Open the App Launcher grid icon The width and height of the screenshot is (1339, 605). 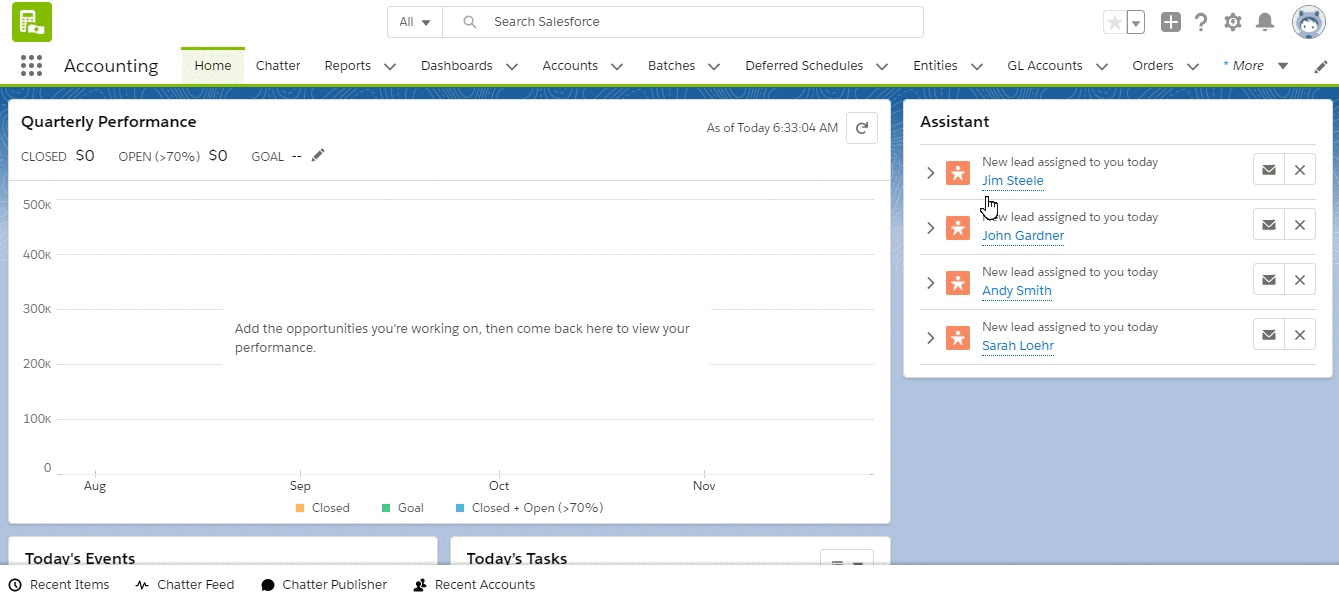pos(31,66)
